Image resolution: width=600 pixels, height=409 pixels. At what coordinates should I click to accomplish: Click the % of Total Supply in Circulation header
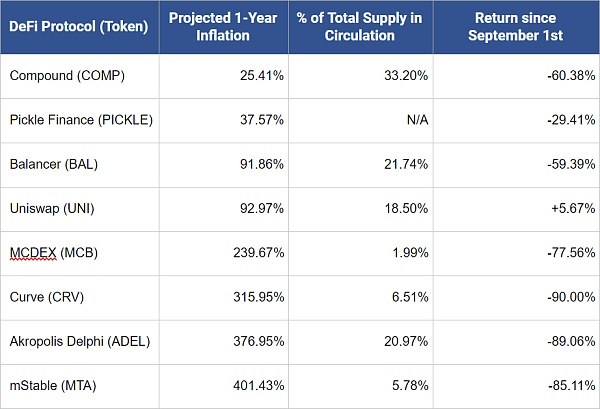359,26
